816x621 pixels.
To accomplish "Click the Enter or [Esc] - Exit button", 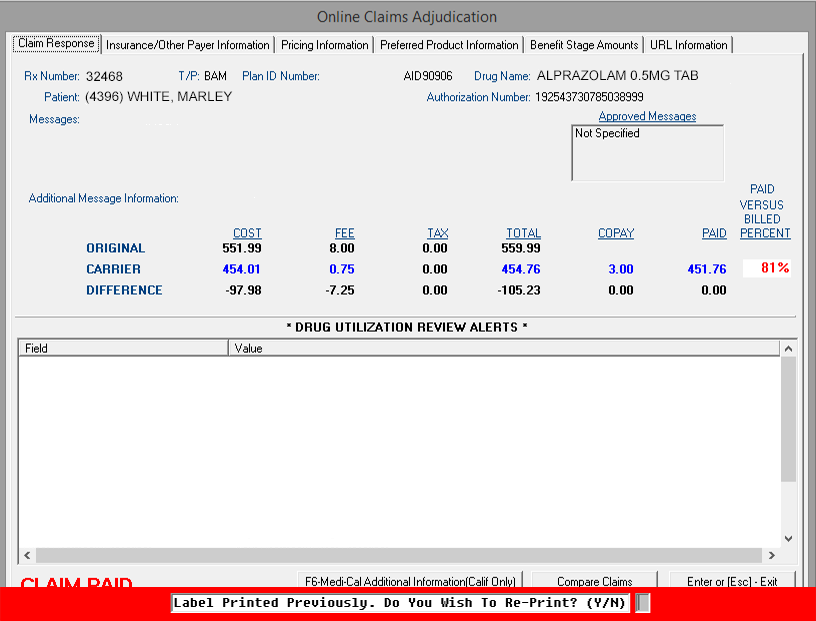I will [732, 581].
